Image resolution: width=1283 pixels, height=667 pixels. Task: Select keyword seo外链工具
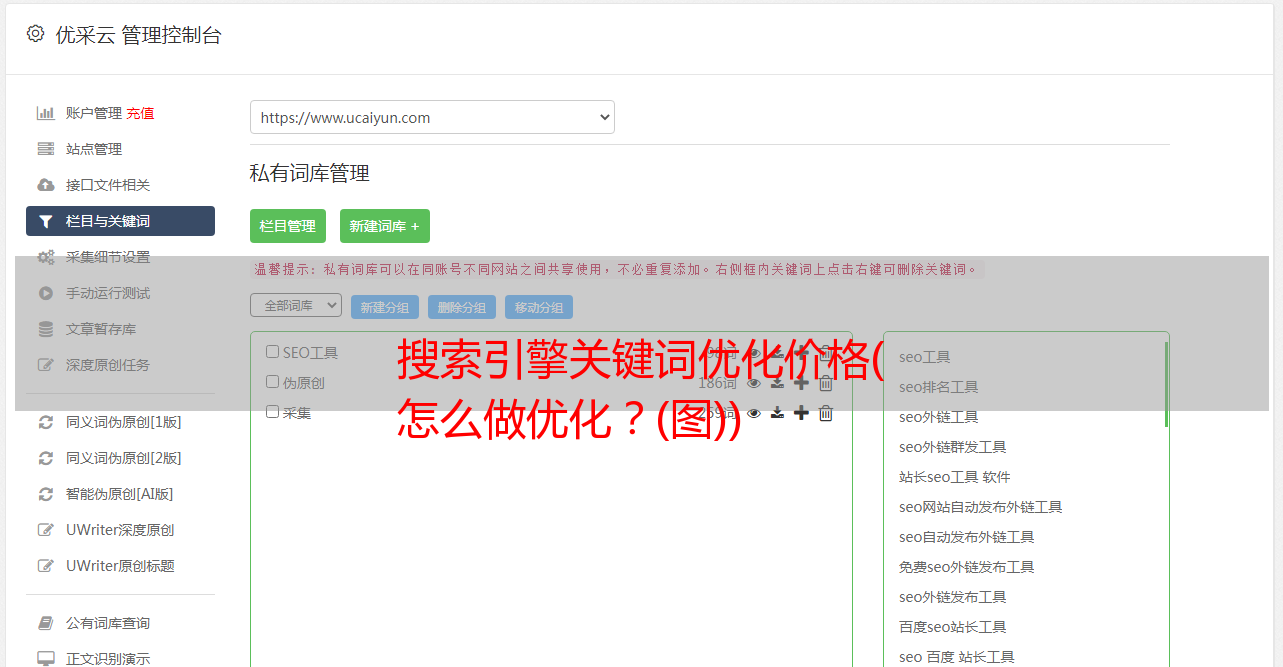click(x=938, y=417)
